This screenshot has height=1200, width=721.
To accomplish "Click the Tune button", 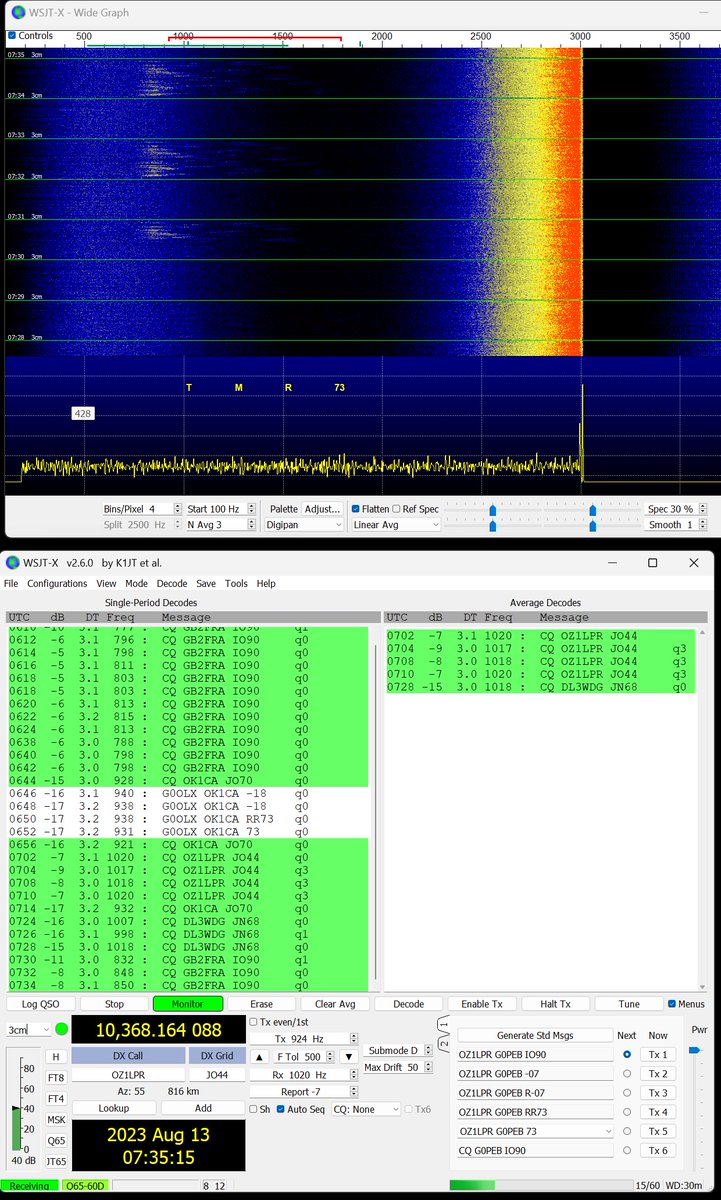I will [629, 1004].
